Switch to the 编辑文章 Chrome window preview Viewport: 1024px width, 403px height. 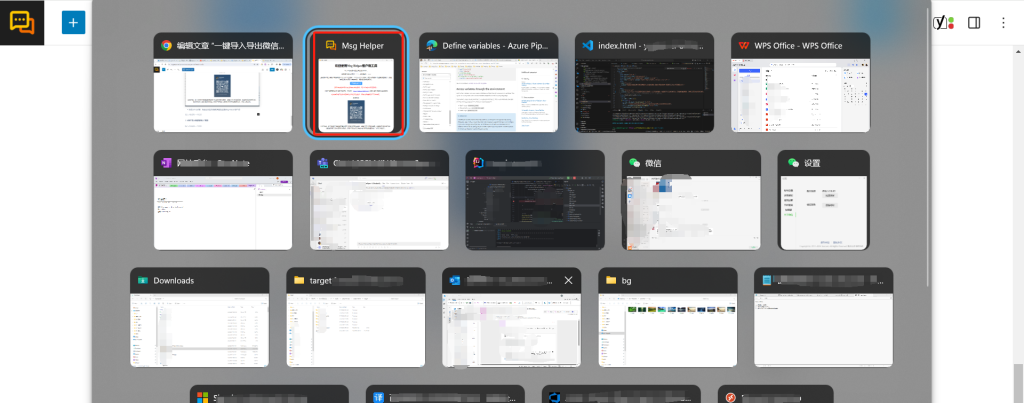(223, 95)
